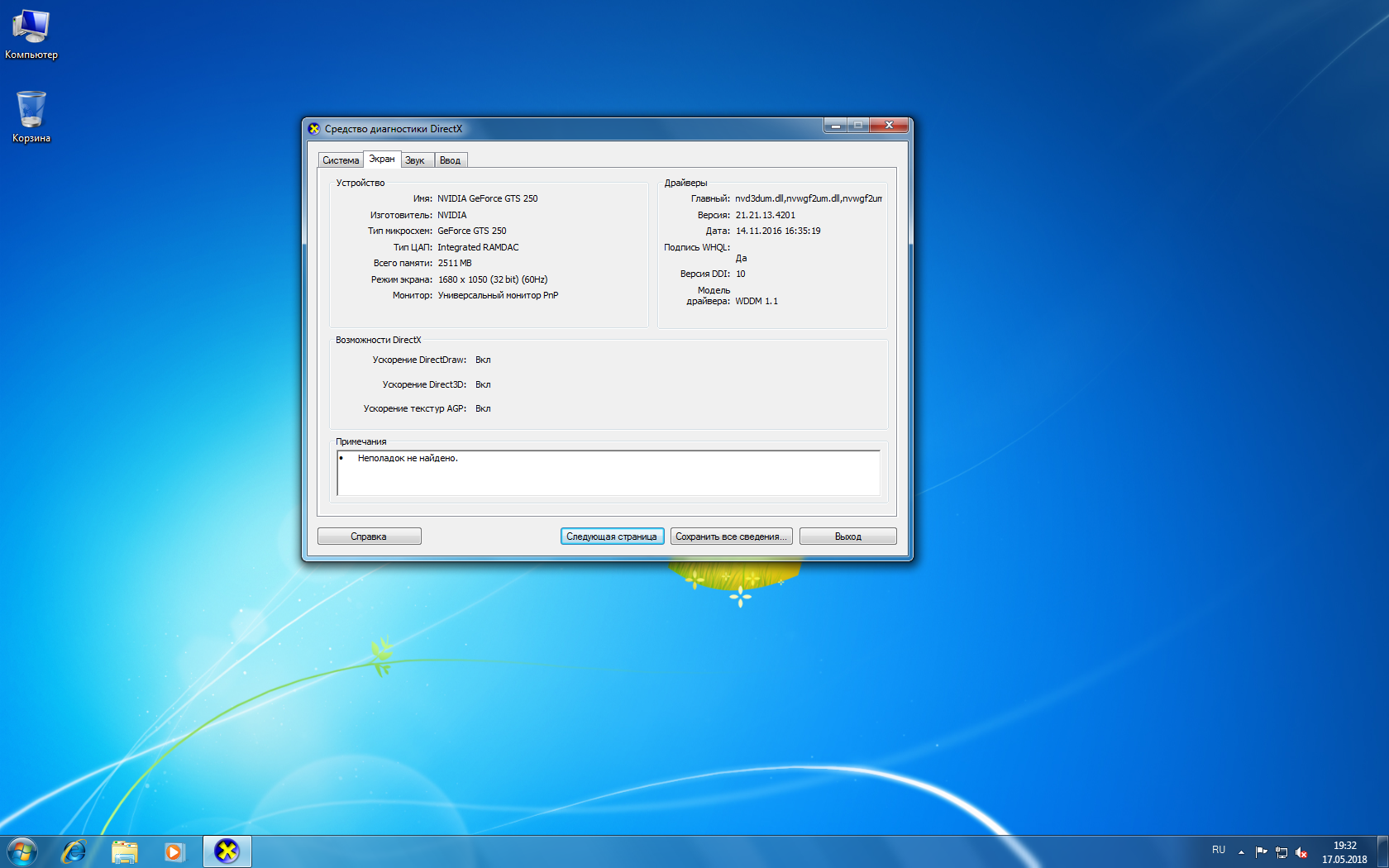This screenshot has height=868, width=1389.
Task: Click Сохранить все сведения button
Action: [x=732, y=537]
